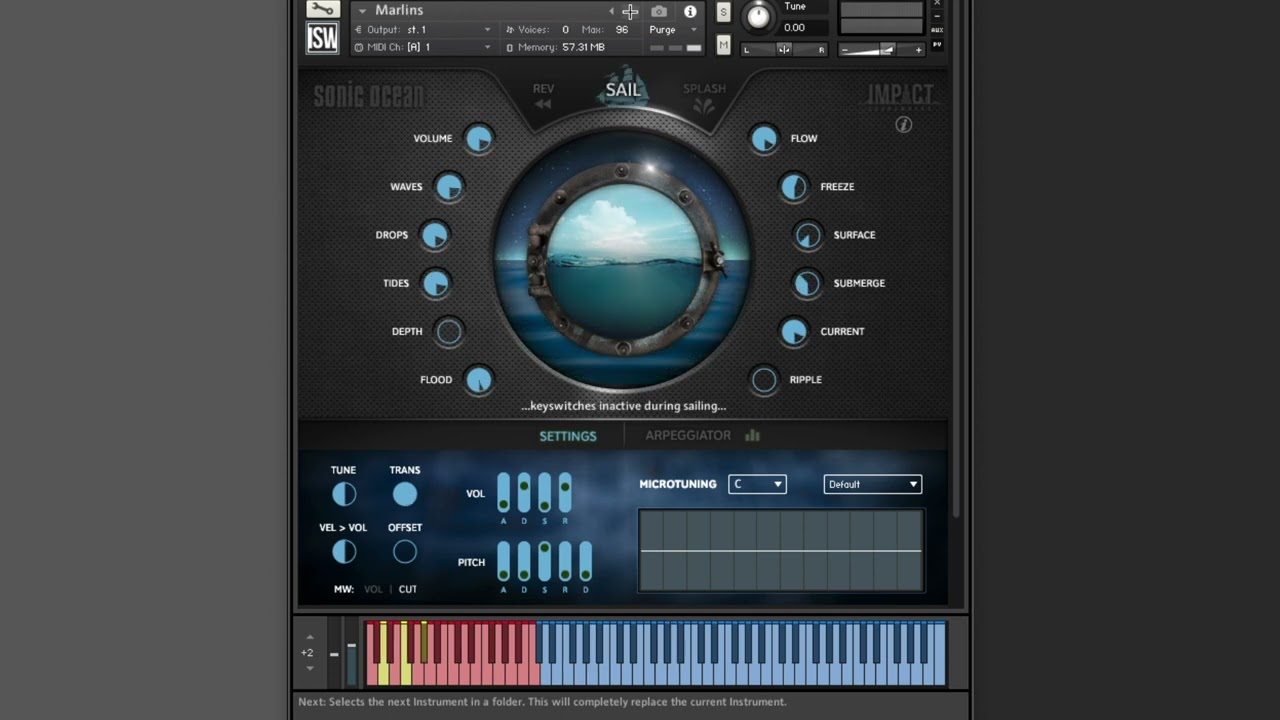
Task: Click the PITCH envelope Attack slider
Action: pyautogui.click(x=503, y=561)
